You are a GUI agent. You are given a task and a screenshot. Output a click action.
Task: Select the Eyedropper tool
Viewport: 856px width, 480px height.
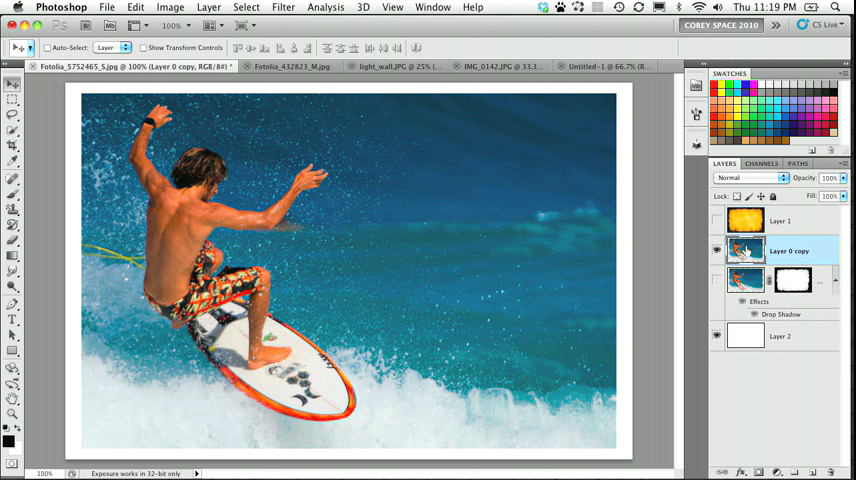(x=12, y=161)
